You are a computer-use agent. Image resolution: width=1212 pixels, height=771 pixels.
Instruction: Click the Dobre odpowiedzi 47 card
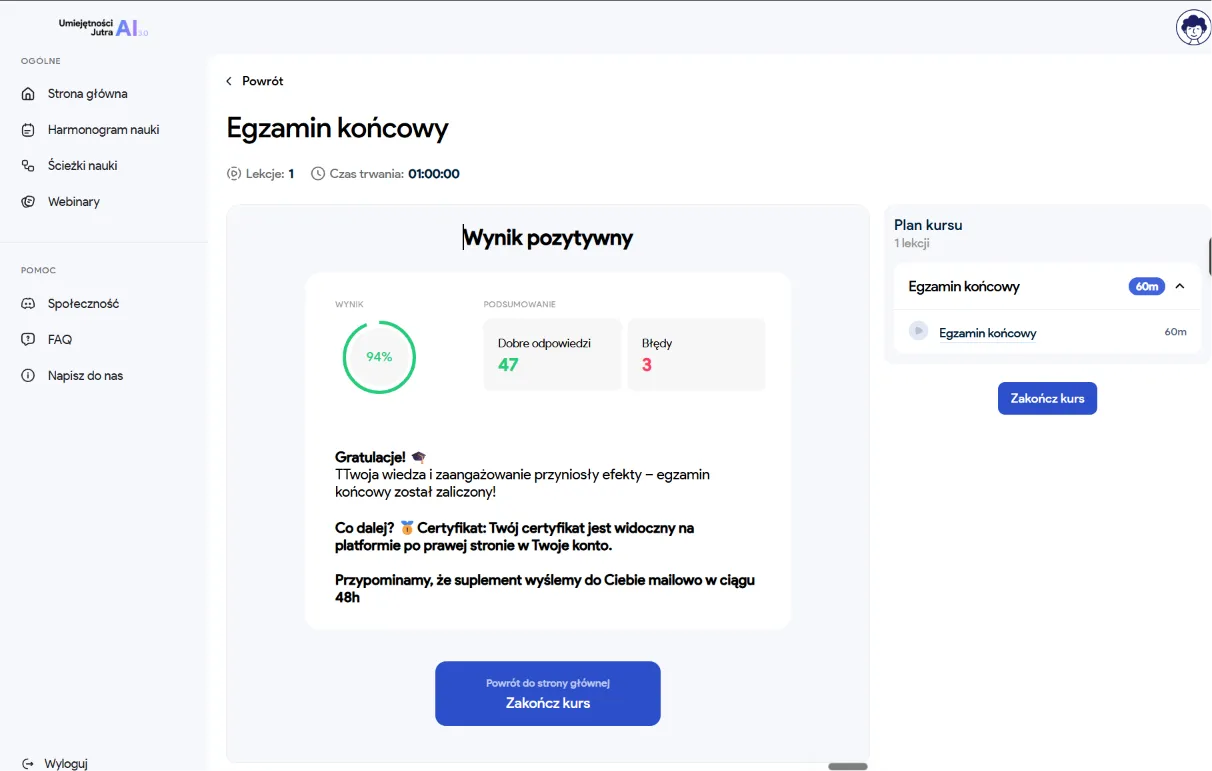coord(553,355)
